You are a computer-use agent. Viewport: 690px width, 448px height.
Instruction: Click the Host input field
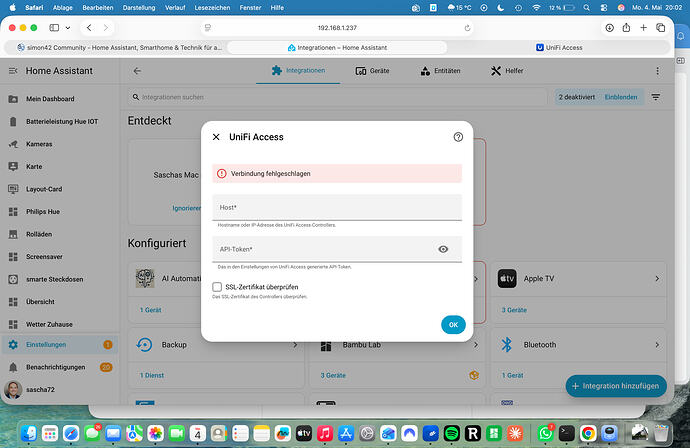(337, 207)
